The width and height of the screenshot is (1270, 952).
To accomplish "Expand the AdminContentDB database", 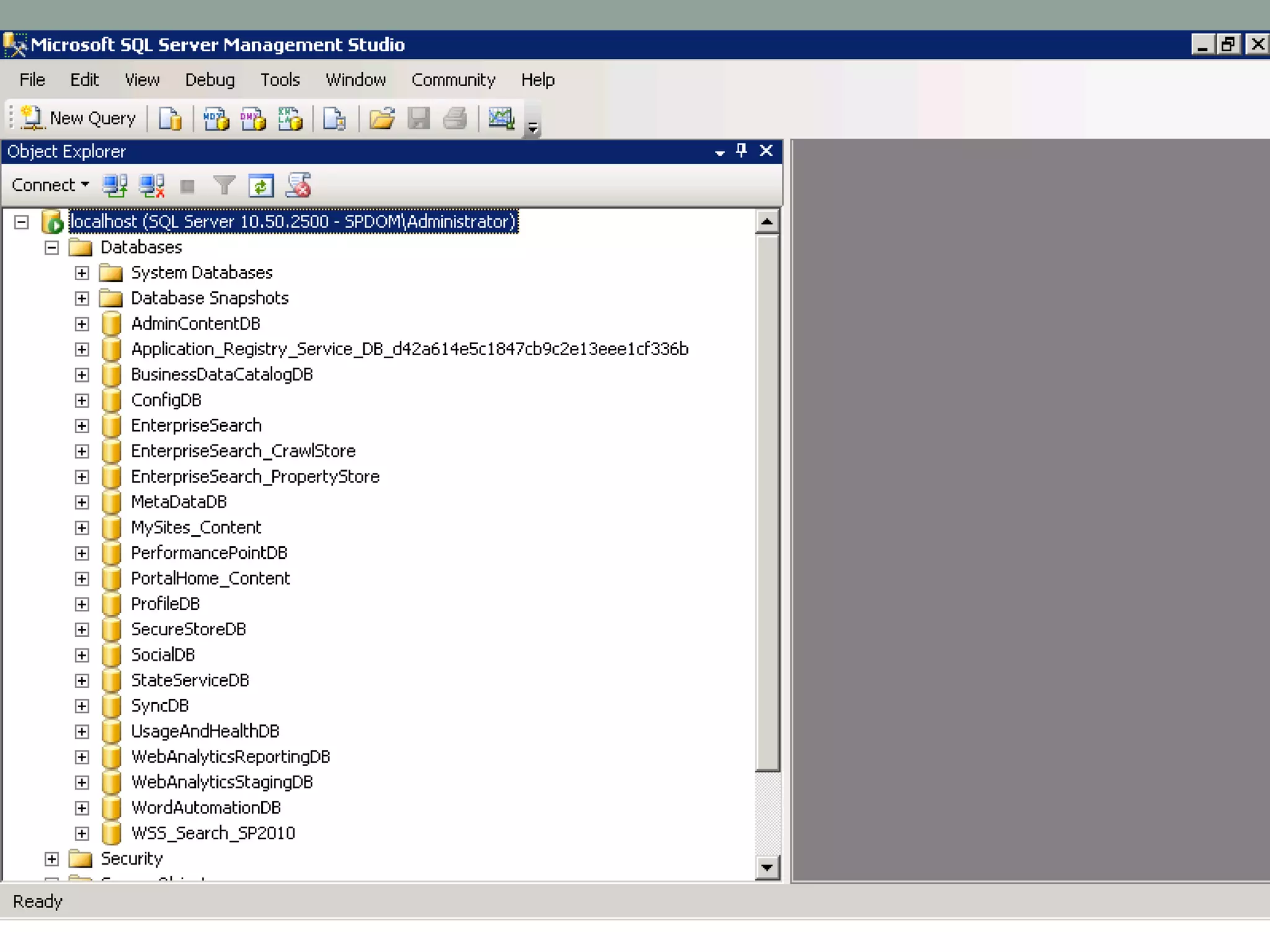I will tap(82, 324).
